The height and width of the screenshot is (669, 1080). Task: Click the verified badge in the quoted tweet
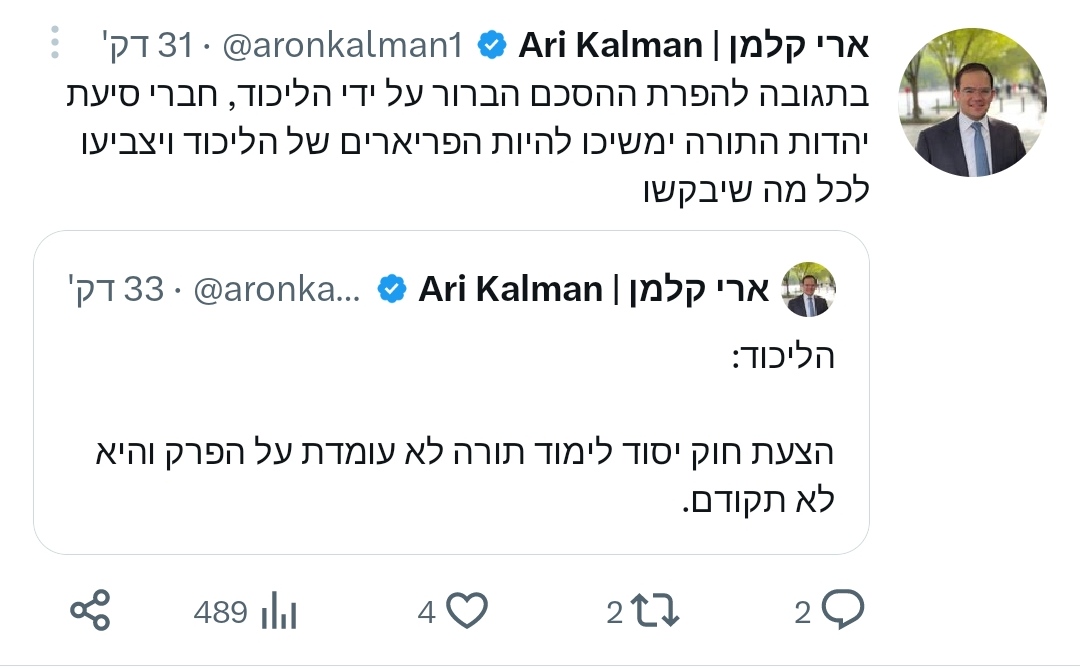(392, 290)
